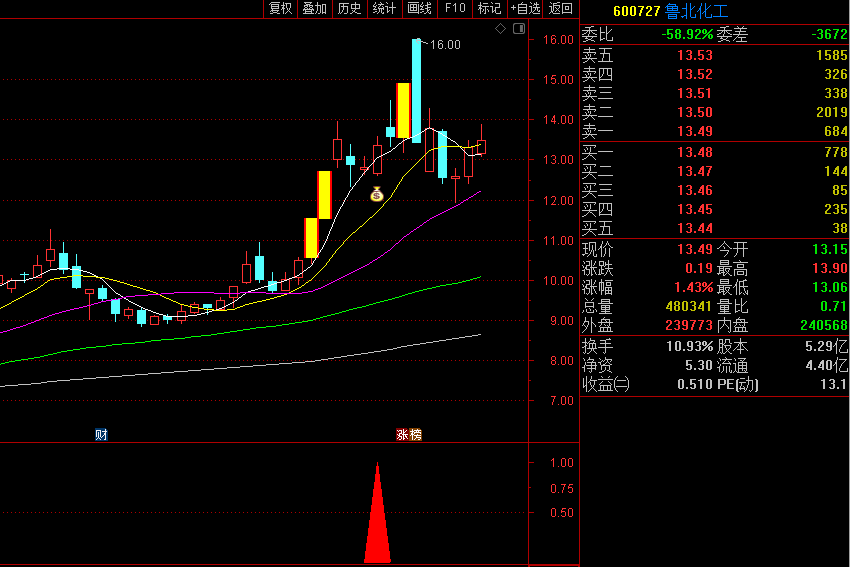Open 统计 statistics option
This screenshot has width=850, height=567.
pos(384,8)
